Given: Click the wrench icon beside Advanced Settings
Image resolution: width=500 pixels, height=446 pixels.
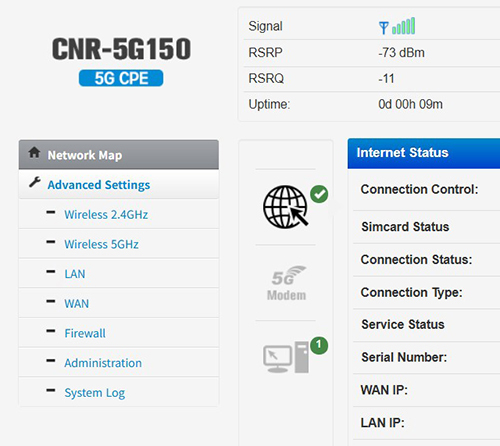Looking at the screenshot, I should tap(35, 182).
